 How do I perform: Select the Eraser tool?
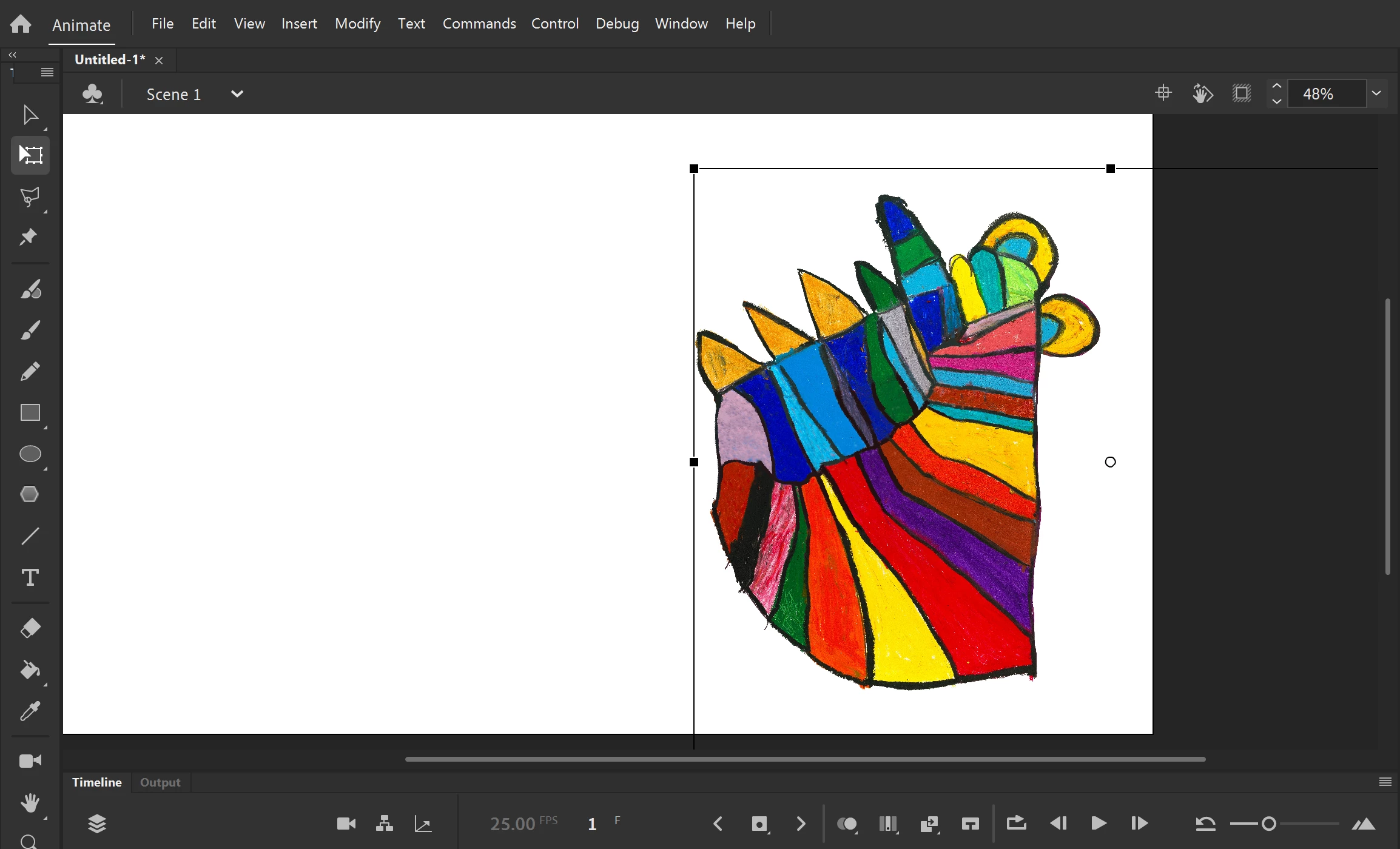30,628
